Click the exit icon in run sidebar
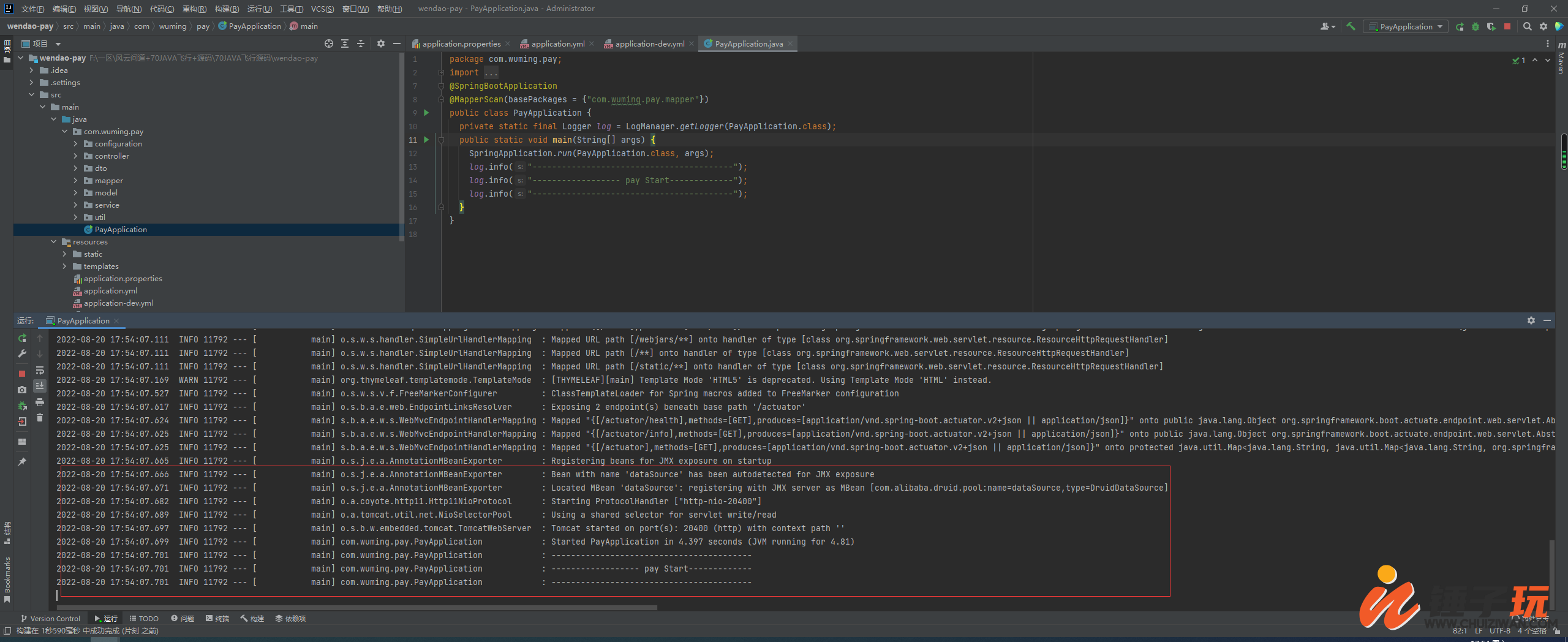This screenshot has width=1568, height=642. (22, 421)
